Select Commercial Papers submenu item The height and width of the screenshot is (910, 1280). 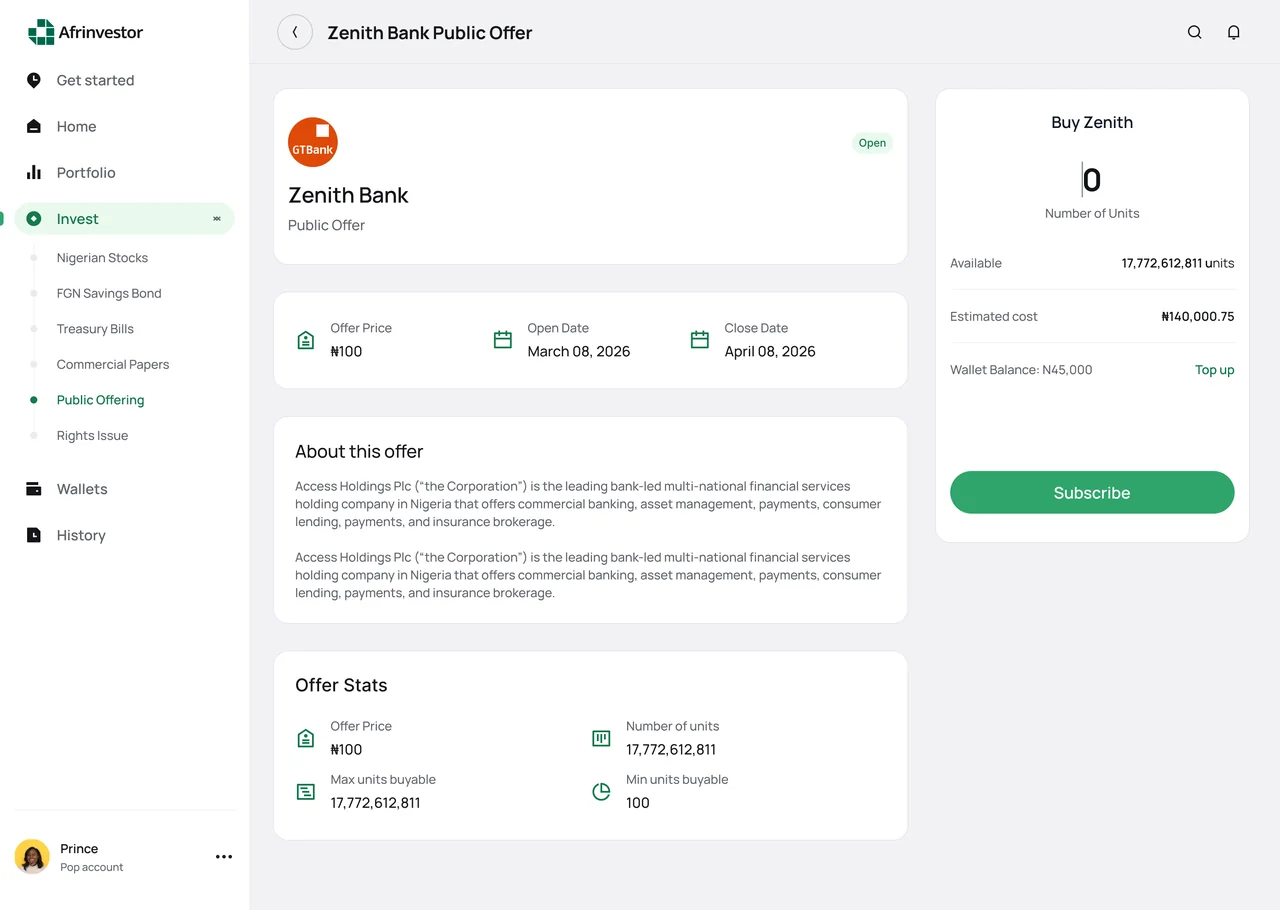[x=113, y=364]
